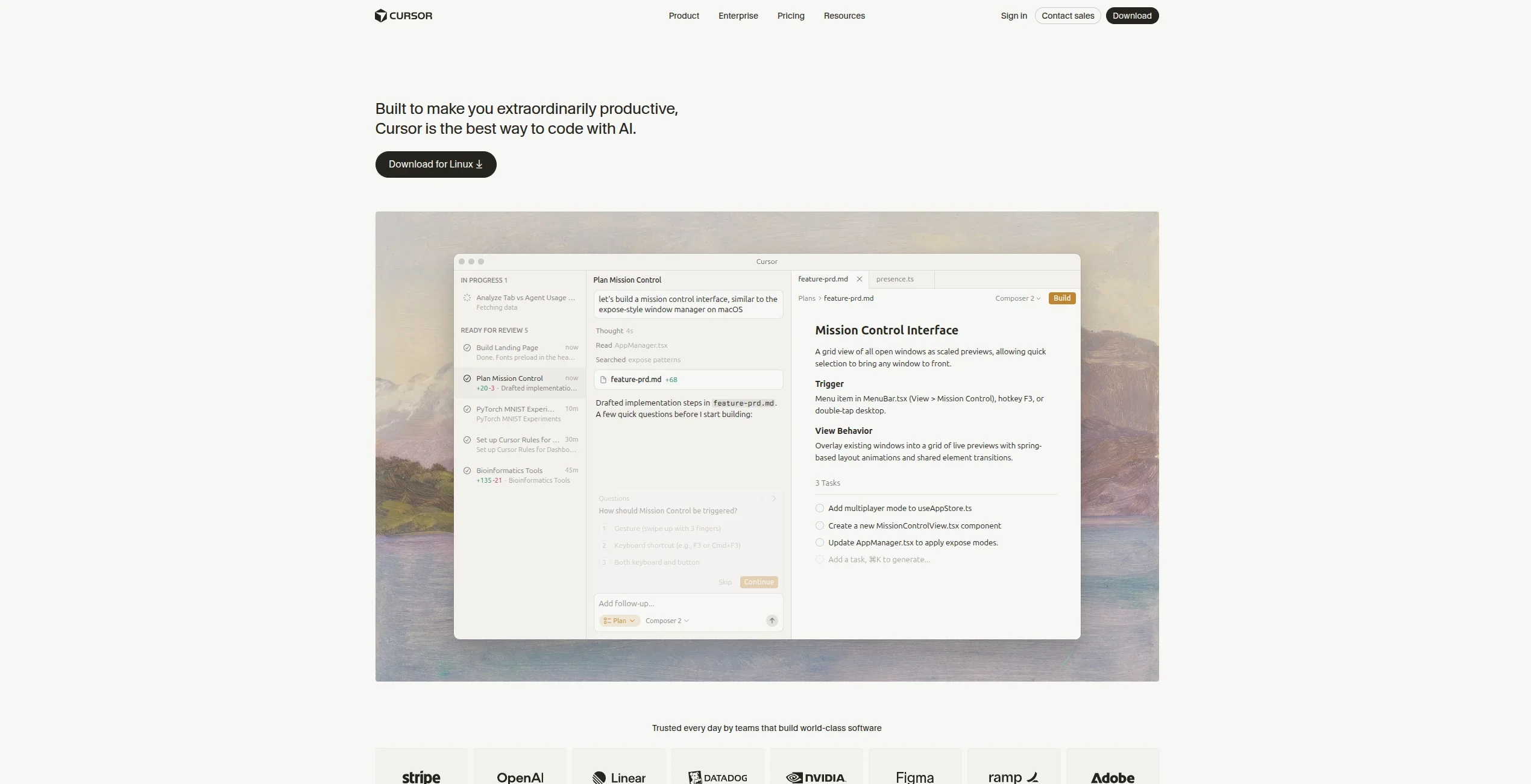Open the Questions panel right chevron
Viewport: 1531px width, 784px height.
[775, 498]
